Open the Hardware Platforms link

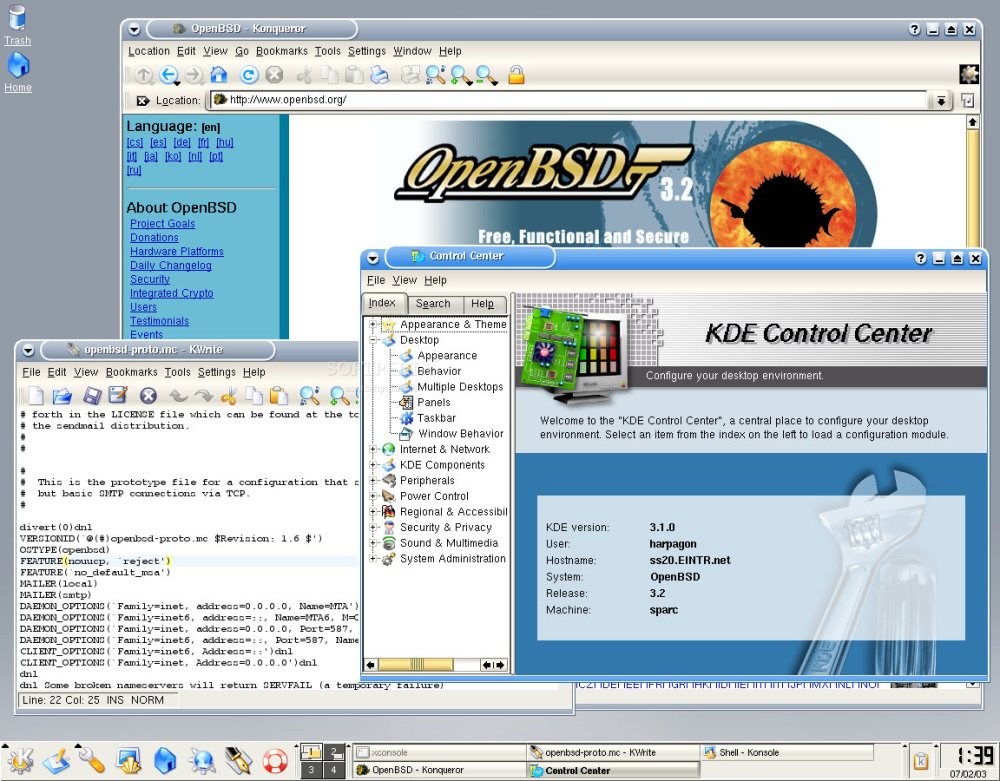[x=177, y=252]
